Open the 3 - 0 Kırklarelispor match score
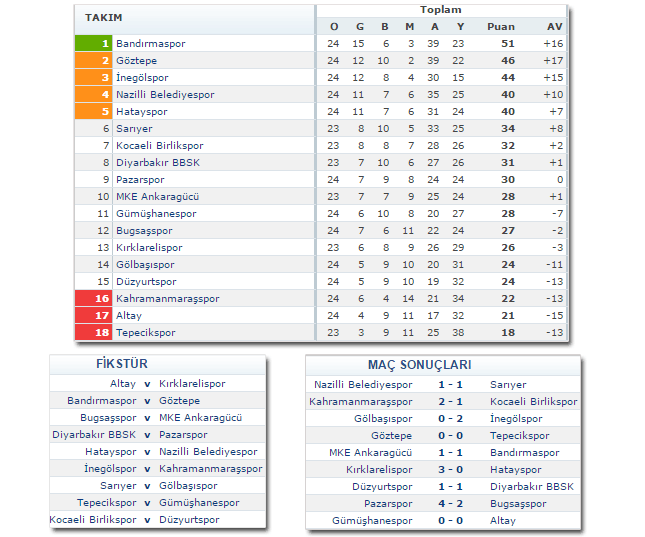The width and height of the screenshot is (645, 537). pyautogui.click(x=449, y=470)
